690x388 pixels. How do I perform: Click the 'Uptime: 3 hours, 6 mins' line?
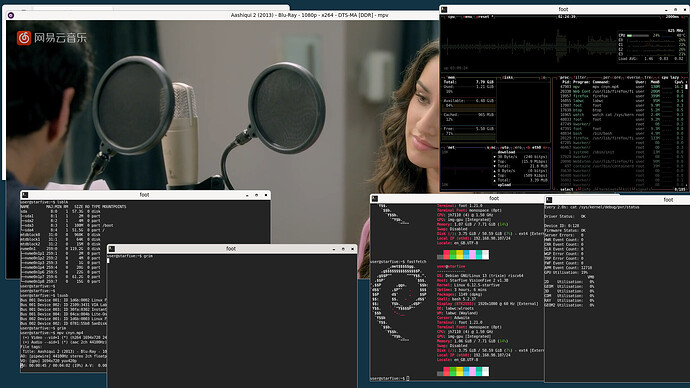462,289
